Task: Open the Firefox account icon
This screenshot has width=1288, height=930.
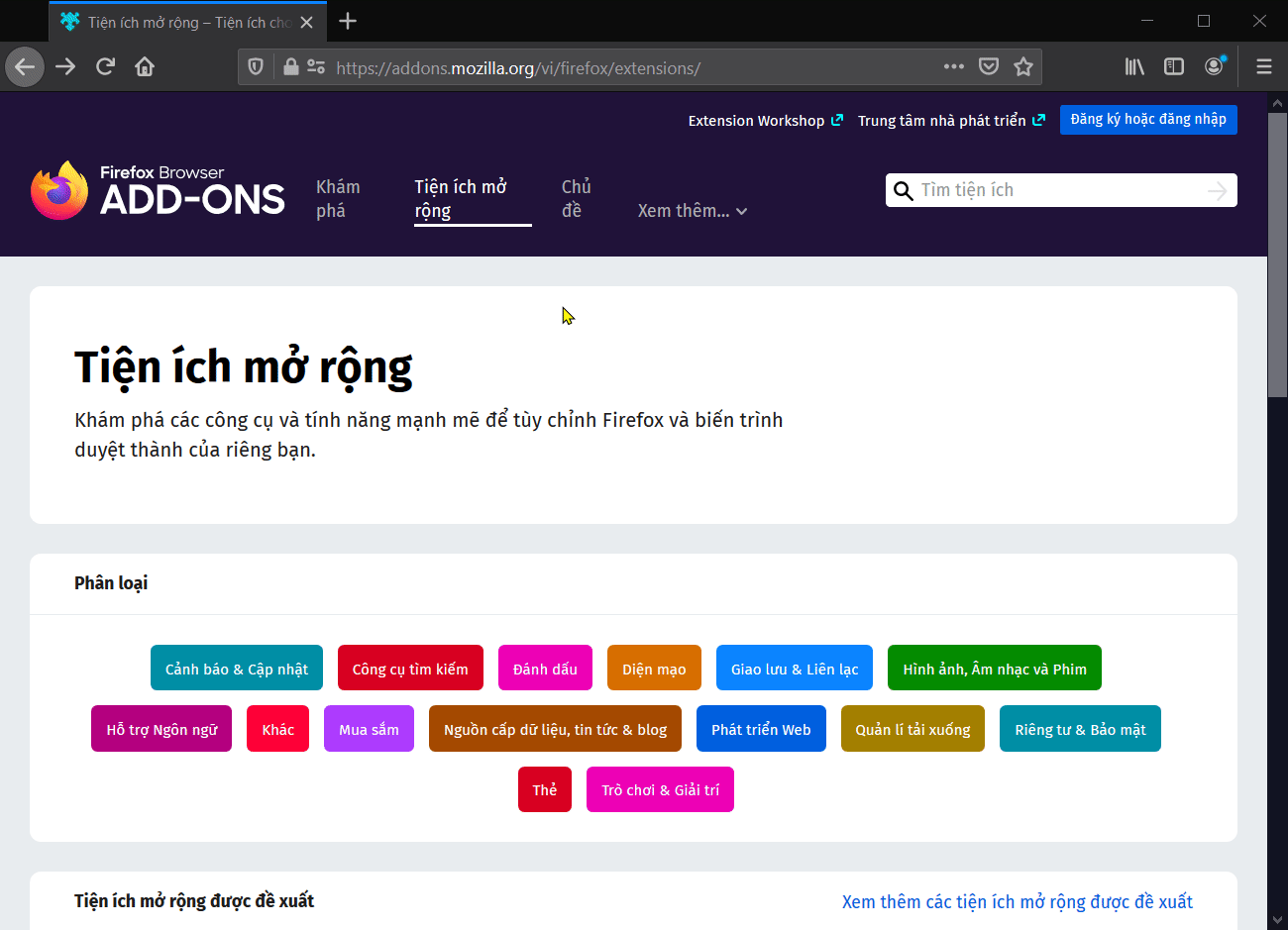Action: [1215, 66]
